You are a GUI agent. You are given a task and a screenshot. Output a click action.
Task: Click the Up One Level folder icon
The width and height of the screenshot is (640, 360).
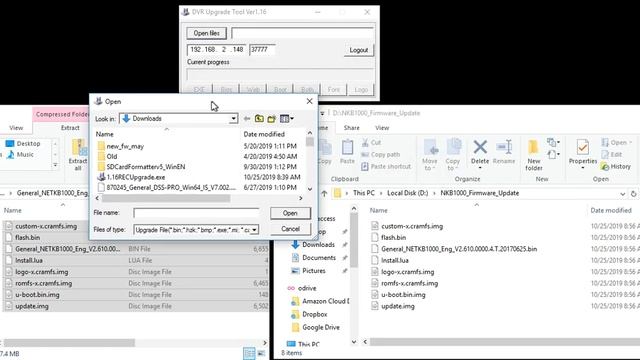(259, 119)
